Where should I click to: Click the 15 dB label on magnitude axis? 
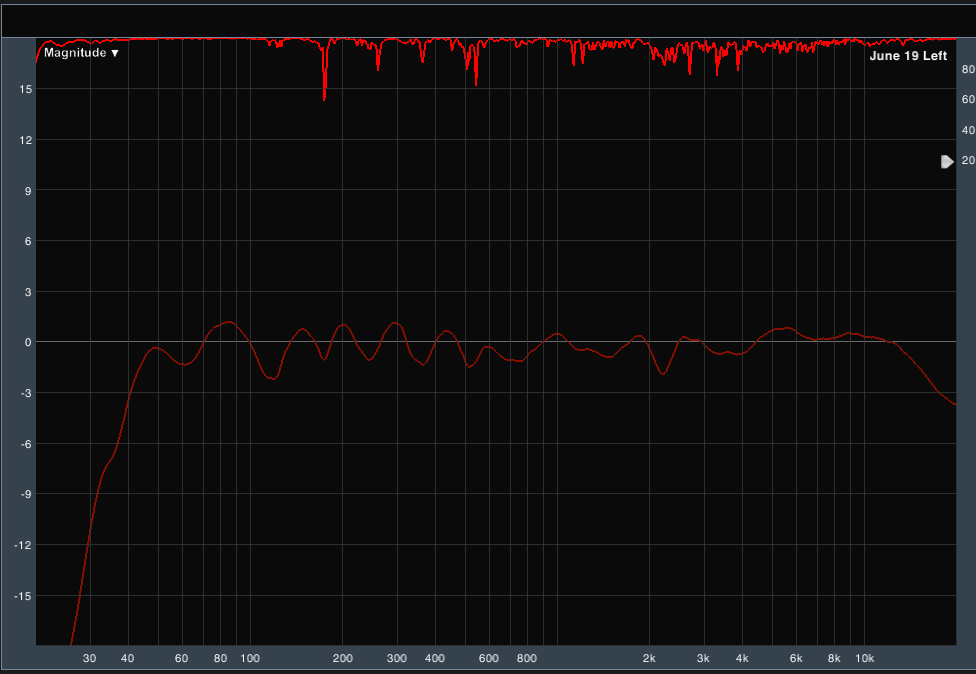pyautogui.click(x=25, y=89)
